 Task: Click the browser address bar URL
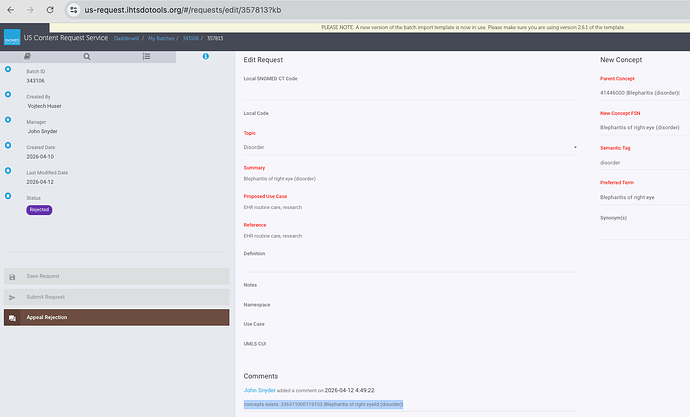click(x=183, y=10)
